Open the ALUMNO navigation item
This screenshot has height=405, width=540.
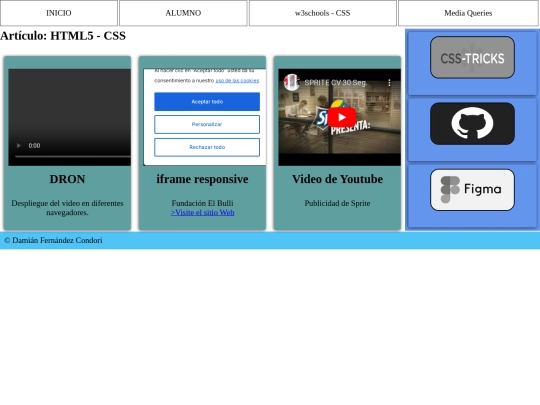click(x=183, y=13)
